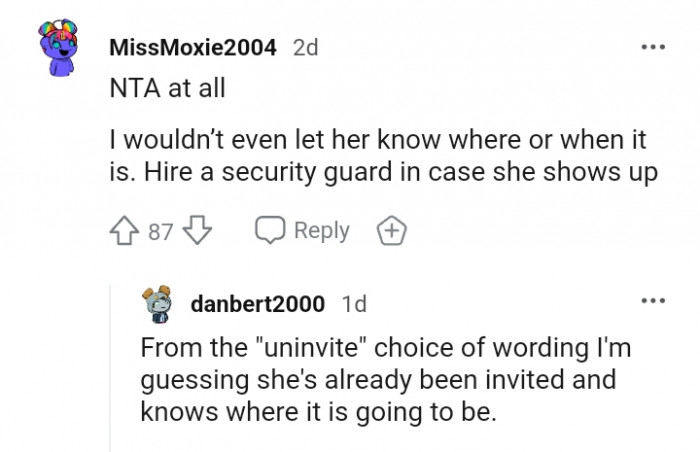Viewport: 700px width, 452px height.
Task: Go to danbert2000's profile via username
Action: 257,303
